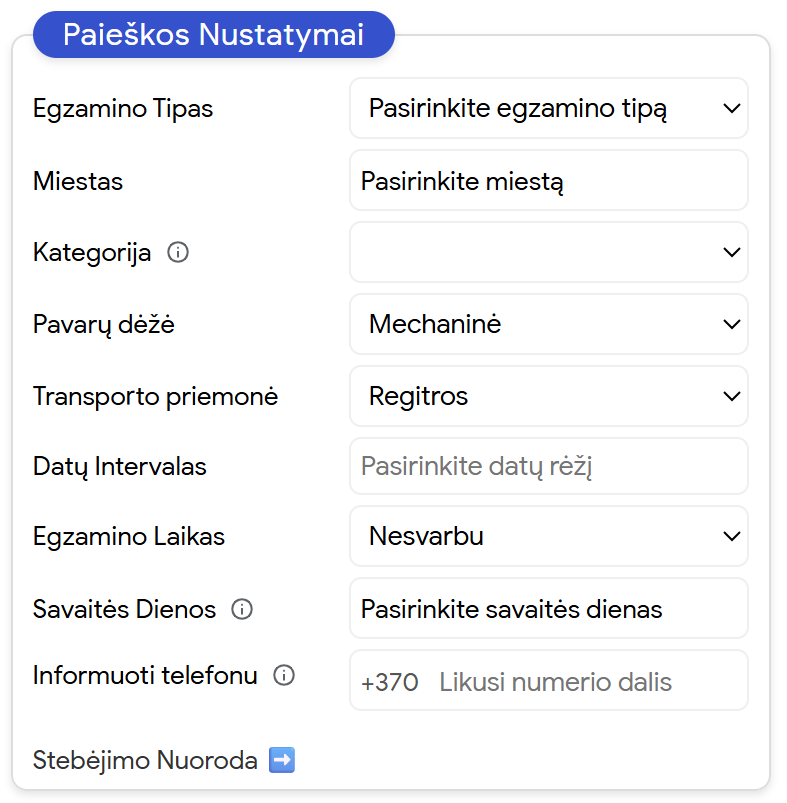The width and height of the screenshot is (787, 803).
Task: Click info icon next to Kategorija
Action: pyautogui.click(x=178, y=253)
